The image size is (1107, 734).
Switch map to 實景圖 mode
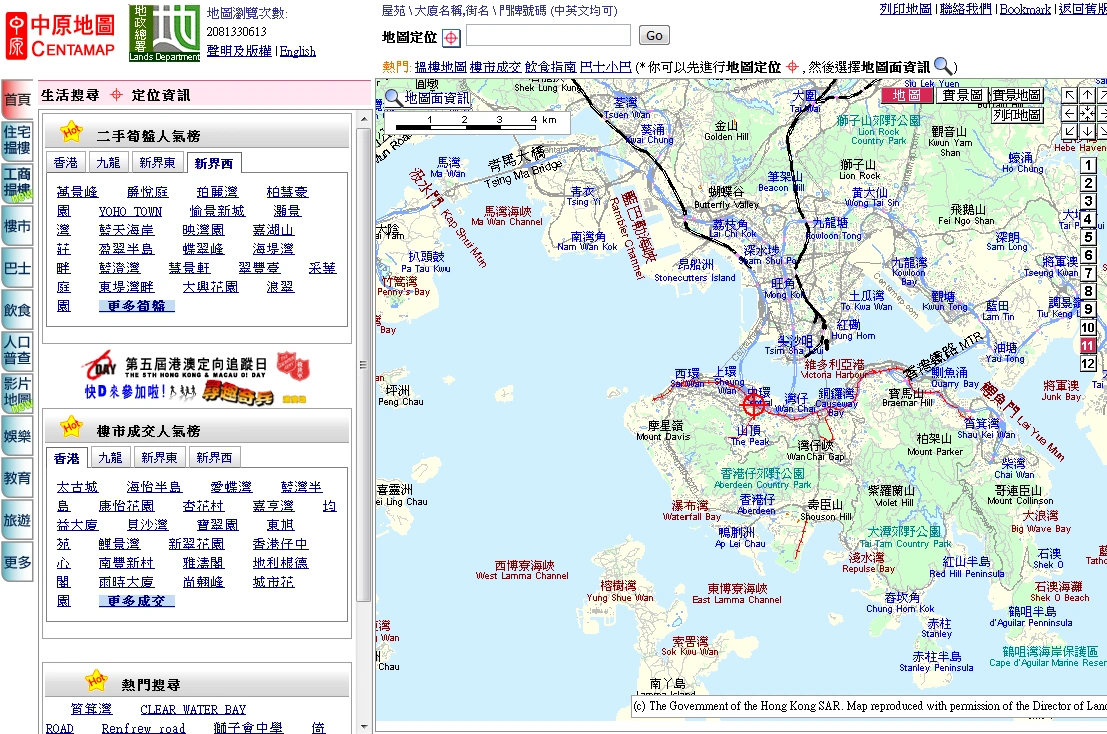click(962, 95)
